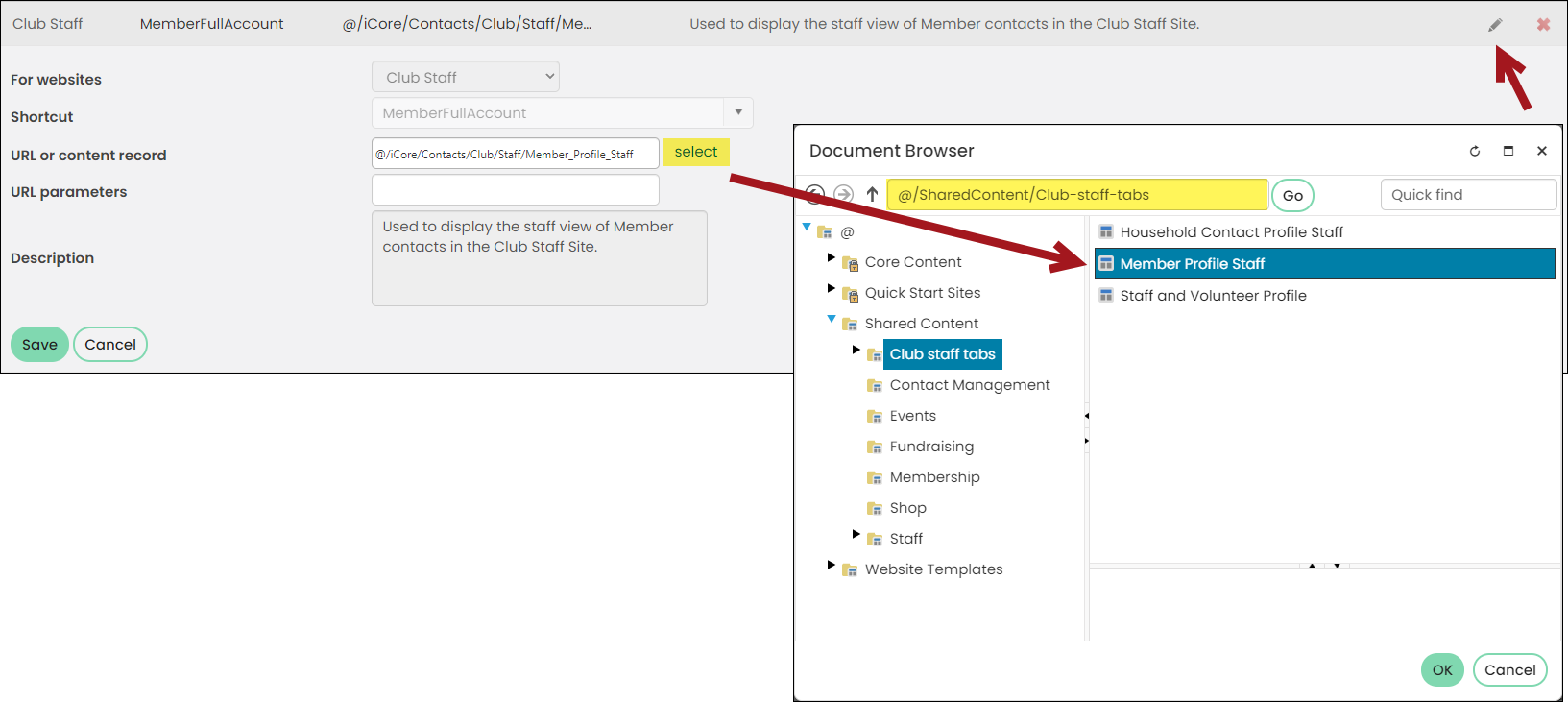Open the Shortcut combo box arrow
The image size is (1568, 702).
(x=738, y=112)
